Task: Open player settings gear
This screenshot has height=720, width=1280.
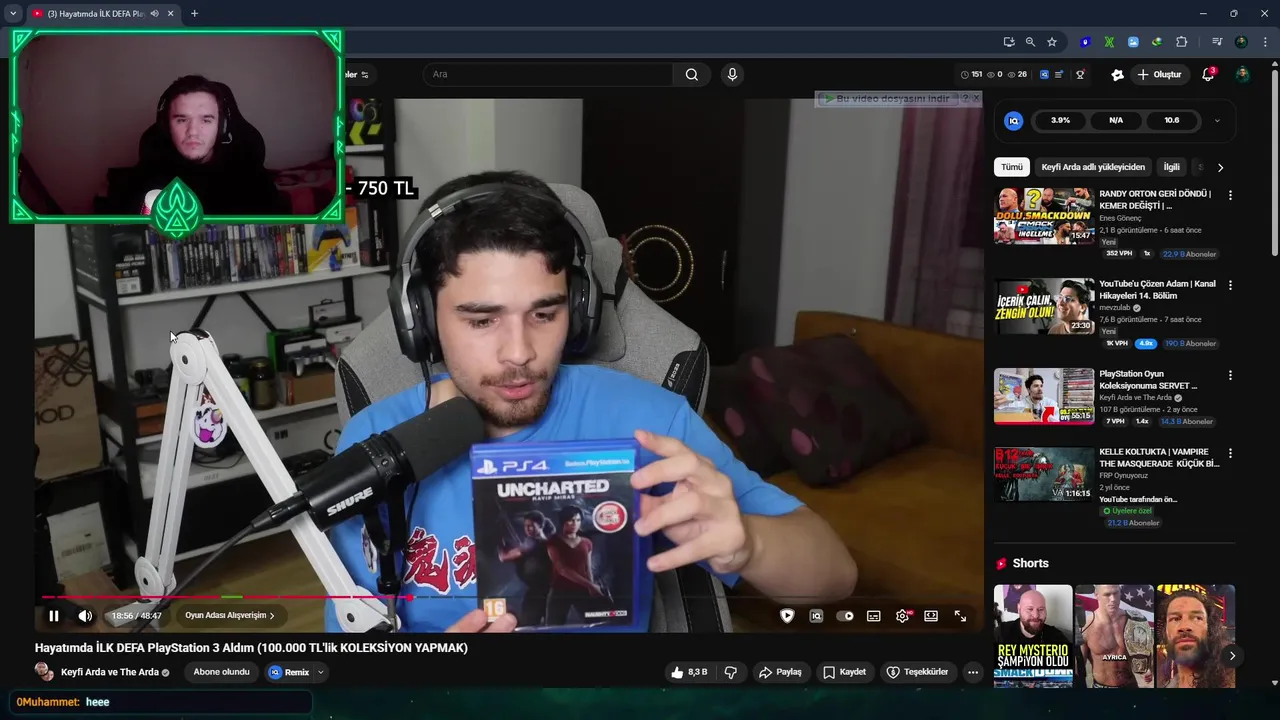Action: pyautogui.click(x=902, y=616)
